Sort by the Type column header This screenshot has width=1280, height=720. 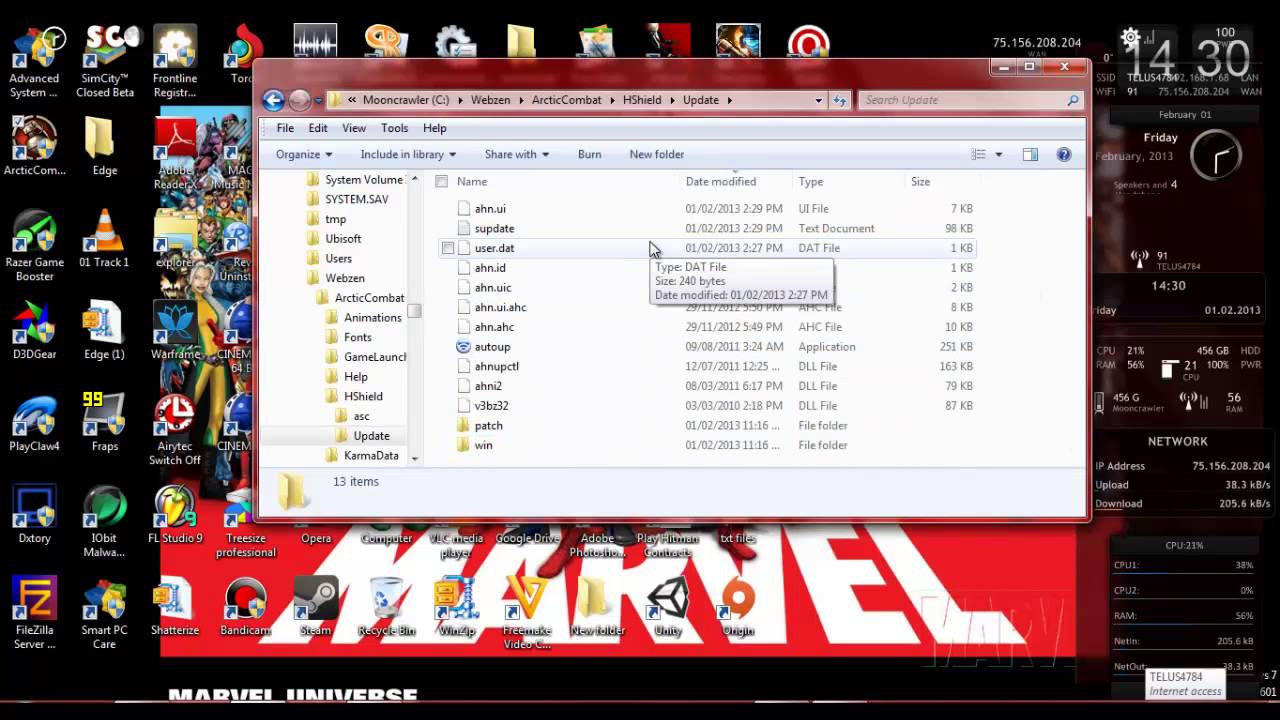tap(811, 182)
